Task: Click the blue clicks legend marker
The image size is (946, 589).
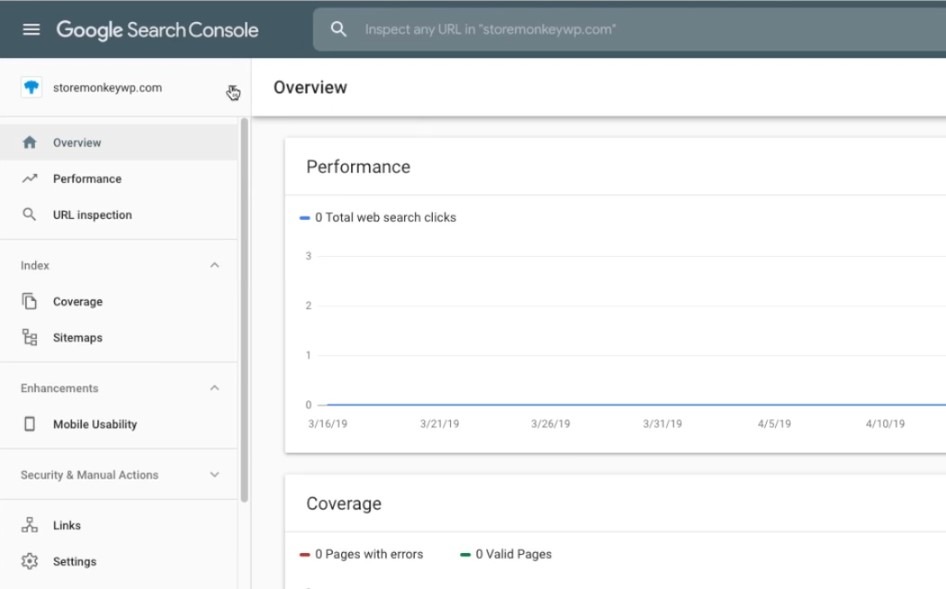Action: click(305, 218)
